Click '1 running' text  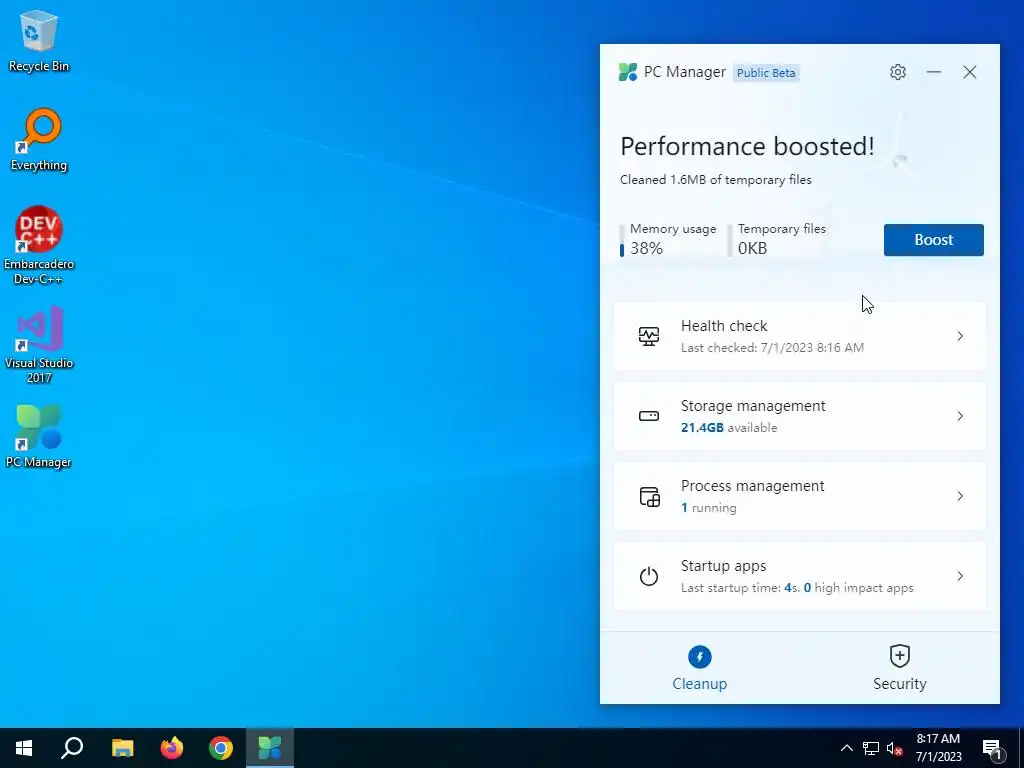[x=709, y=508]
